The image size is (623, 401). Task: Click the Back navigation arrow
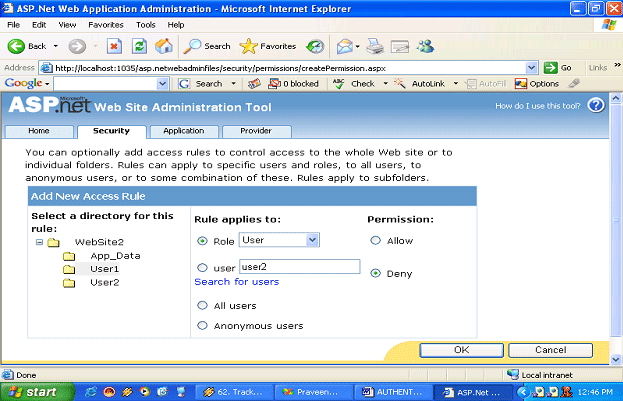point(16,46)
